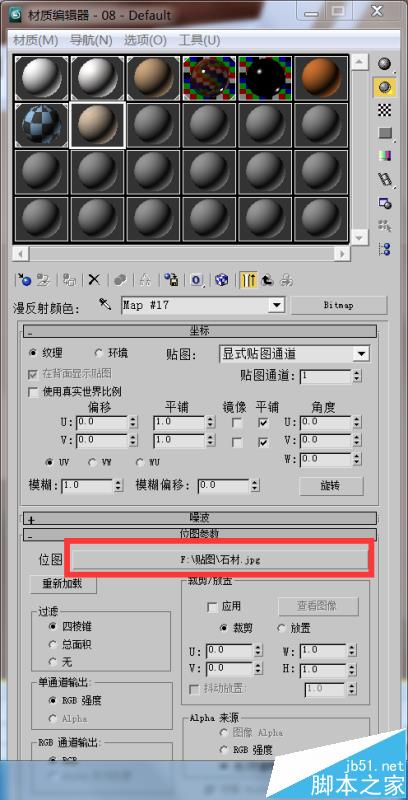This screenshot has width=408, height=800.
Task: Enable 使用真实世界比例 checkbox
Action: pyautogui.click(x=33, y=392)
